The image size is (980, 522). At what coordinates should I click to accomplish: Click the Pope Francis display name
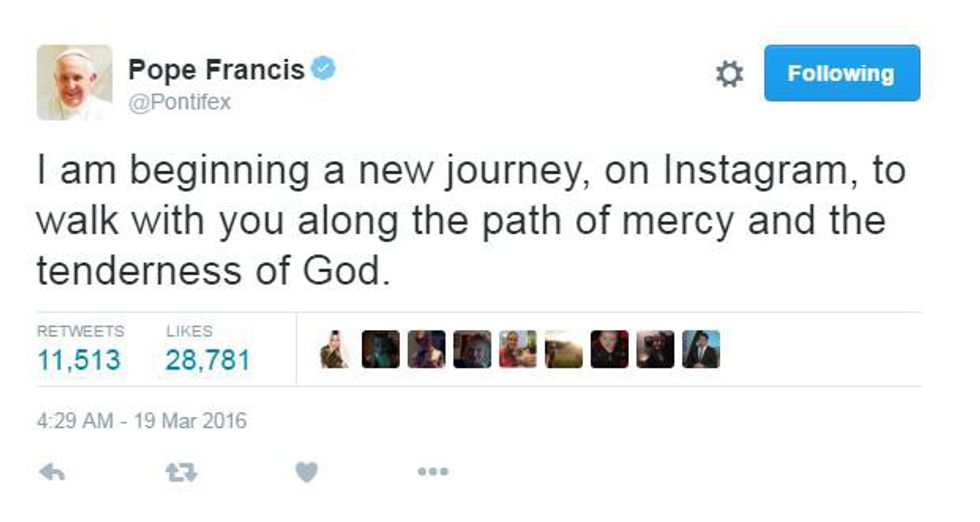tap(216, 71)
